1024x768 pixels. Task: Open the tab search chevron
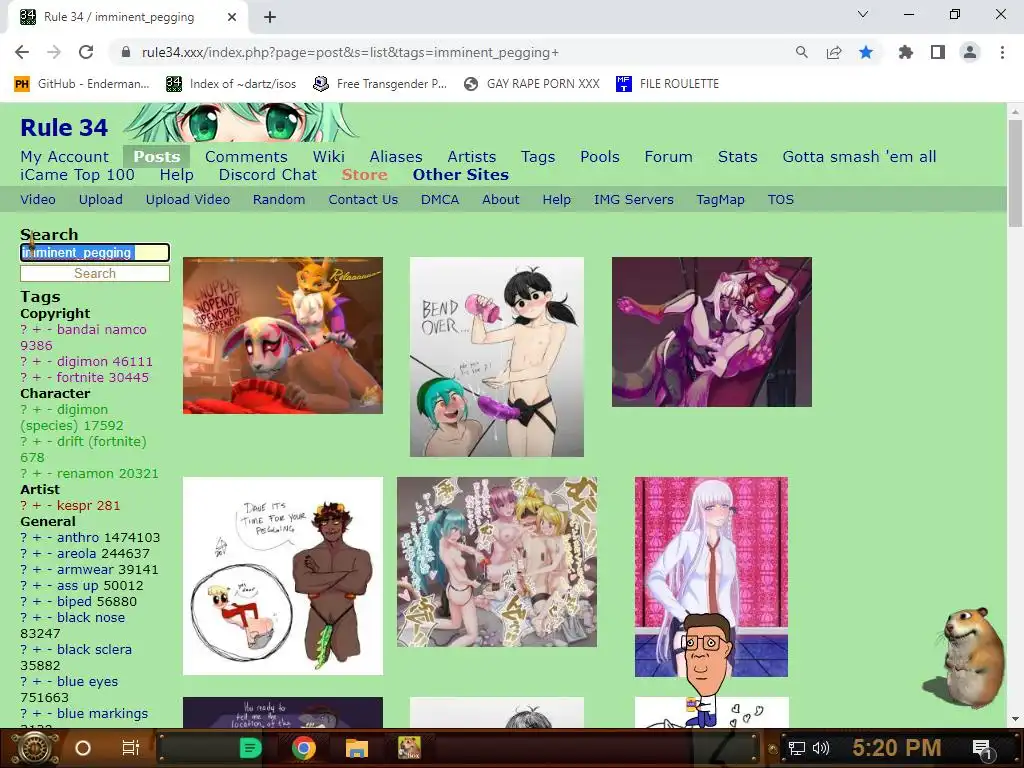pos(863,14)
